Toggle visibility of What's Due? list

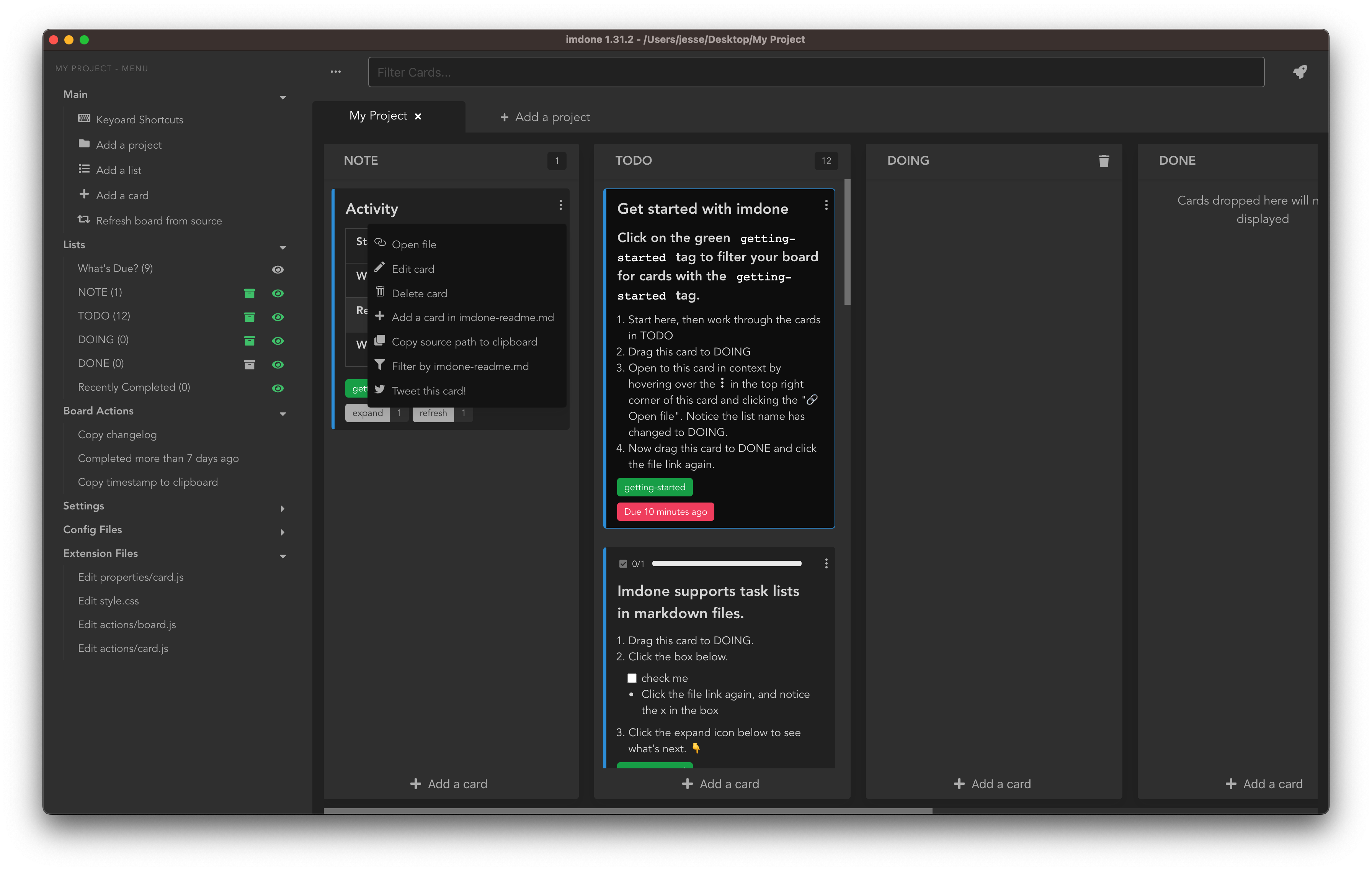pyautogui.click(x=278, y=270)
